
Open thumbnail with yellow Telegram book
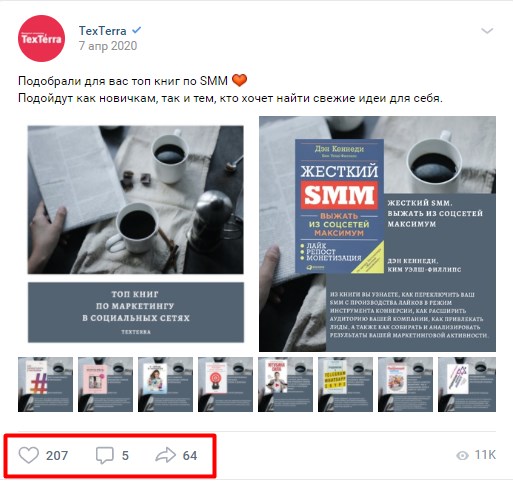tap(345, 384)
